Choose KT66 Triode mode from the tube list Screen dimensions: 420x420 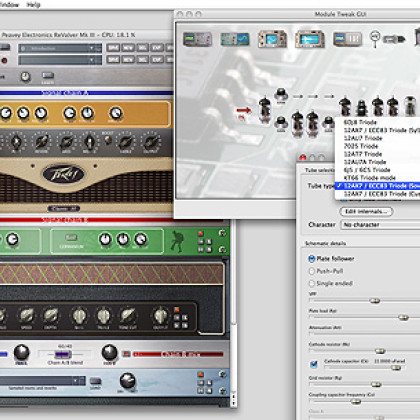point(370,178)
